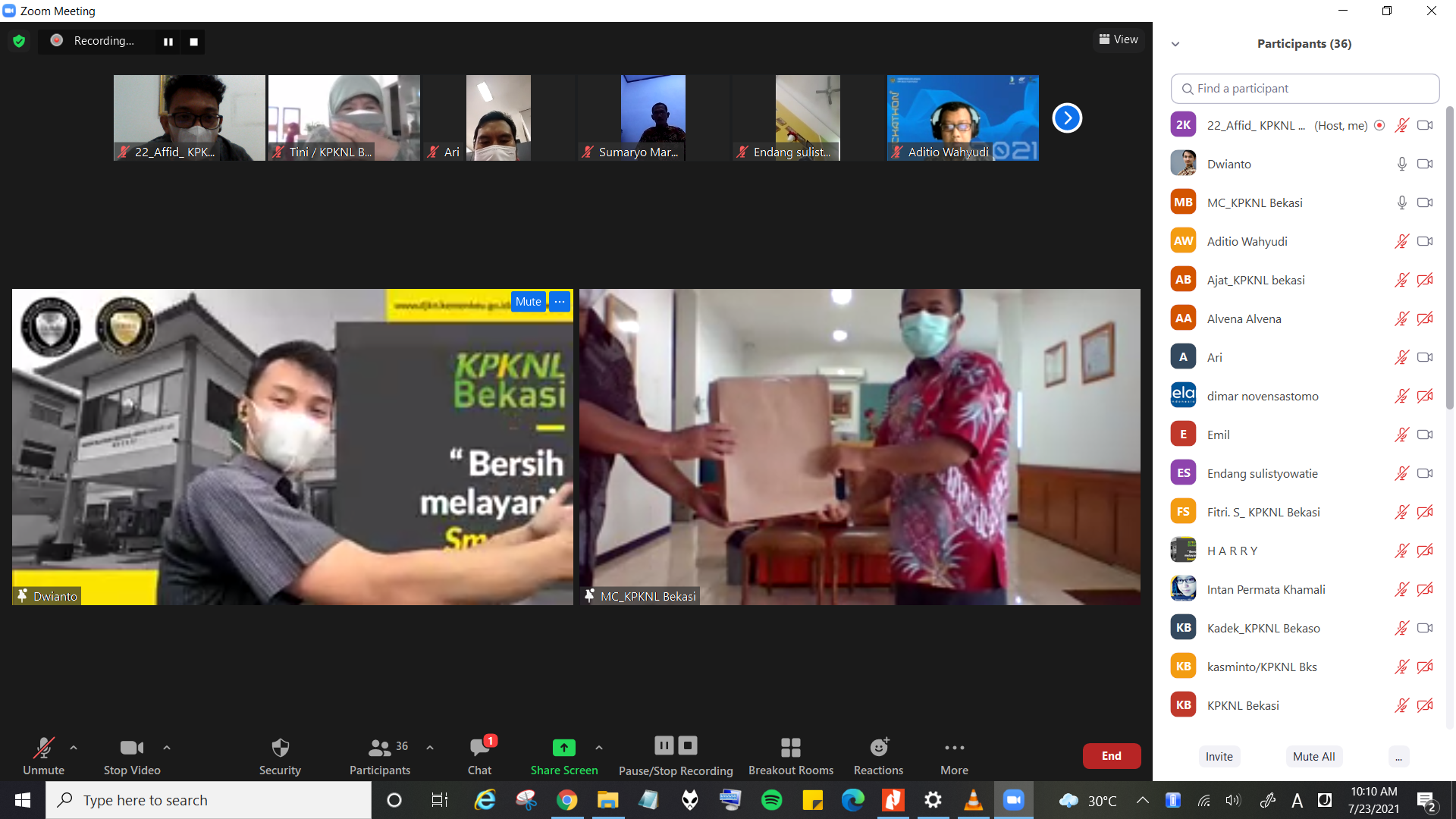Click the Share Screen icon
Viewport: 1456px width, 819px height.
(x=563, y=748)
